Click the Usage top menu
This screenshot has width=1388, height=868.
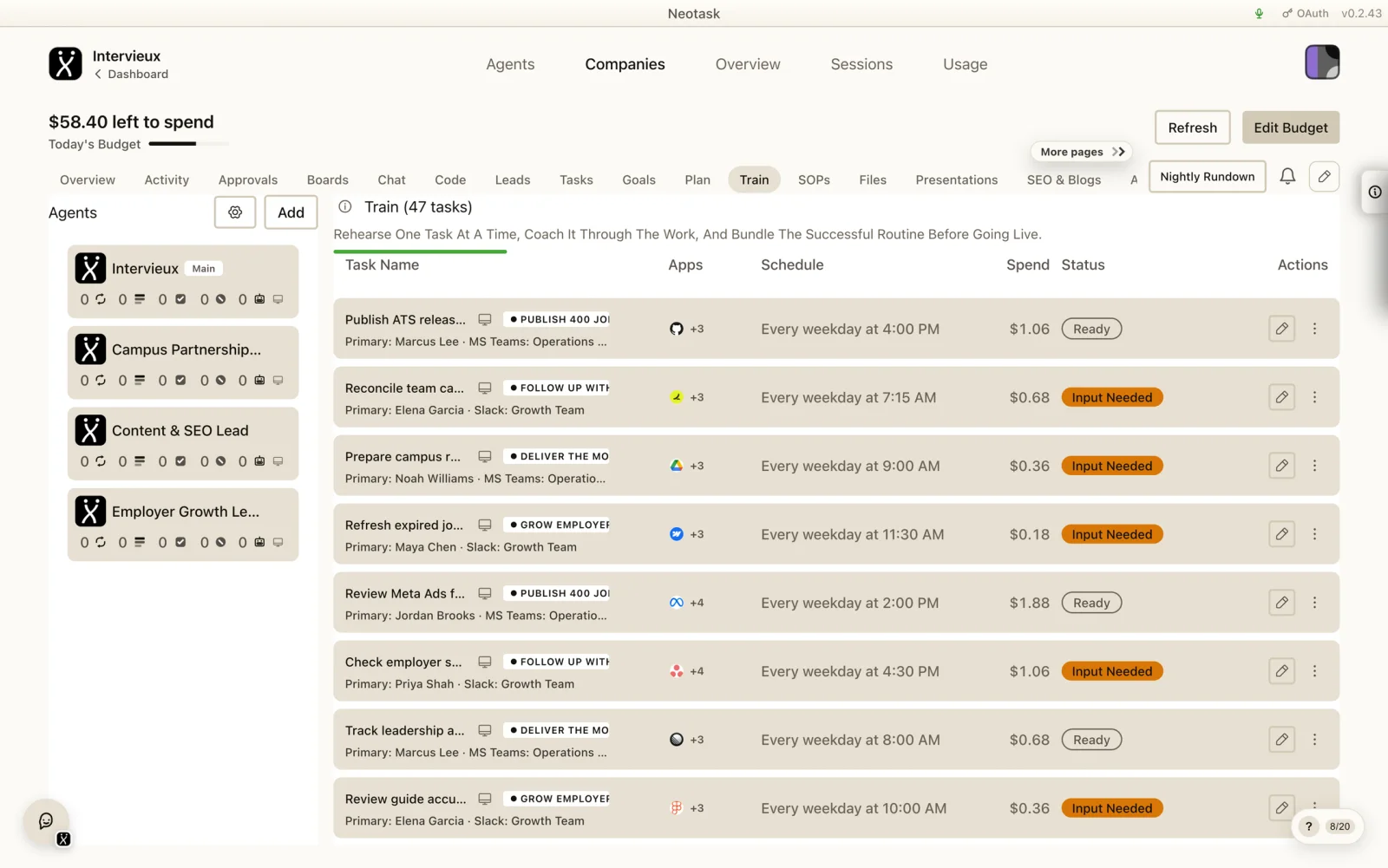click(965, 64)
